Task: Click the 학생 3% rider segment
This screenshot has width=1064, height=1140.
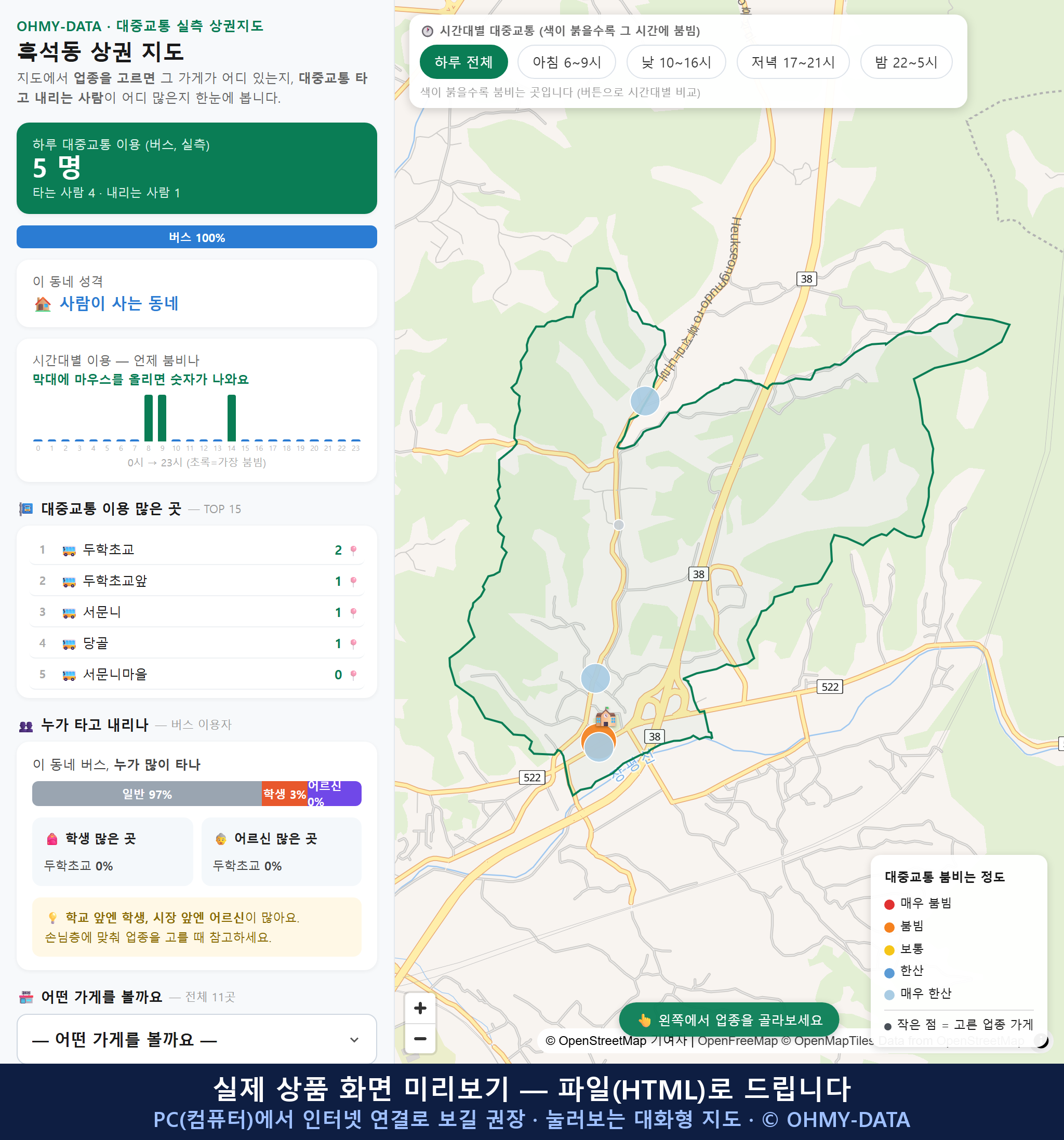Action: click(285, 794)
